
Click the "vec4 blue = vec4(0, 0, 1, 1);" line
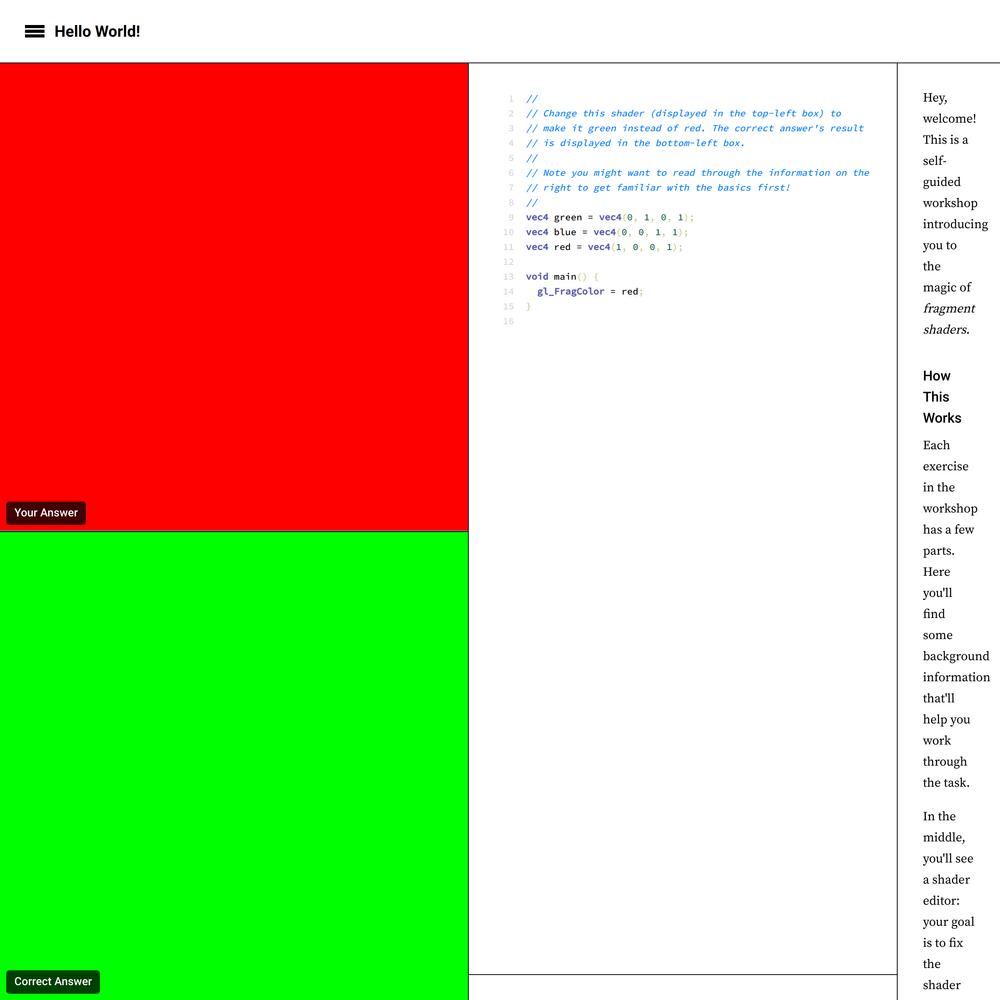tap(607, 232)
